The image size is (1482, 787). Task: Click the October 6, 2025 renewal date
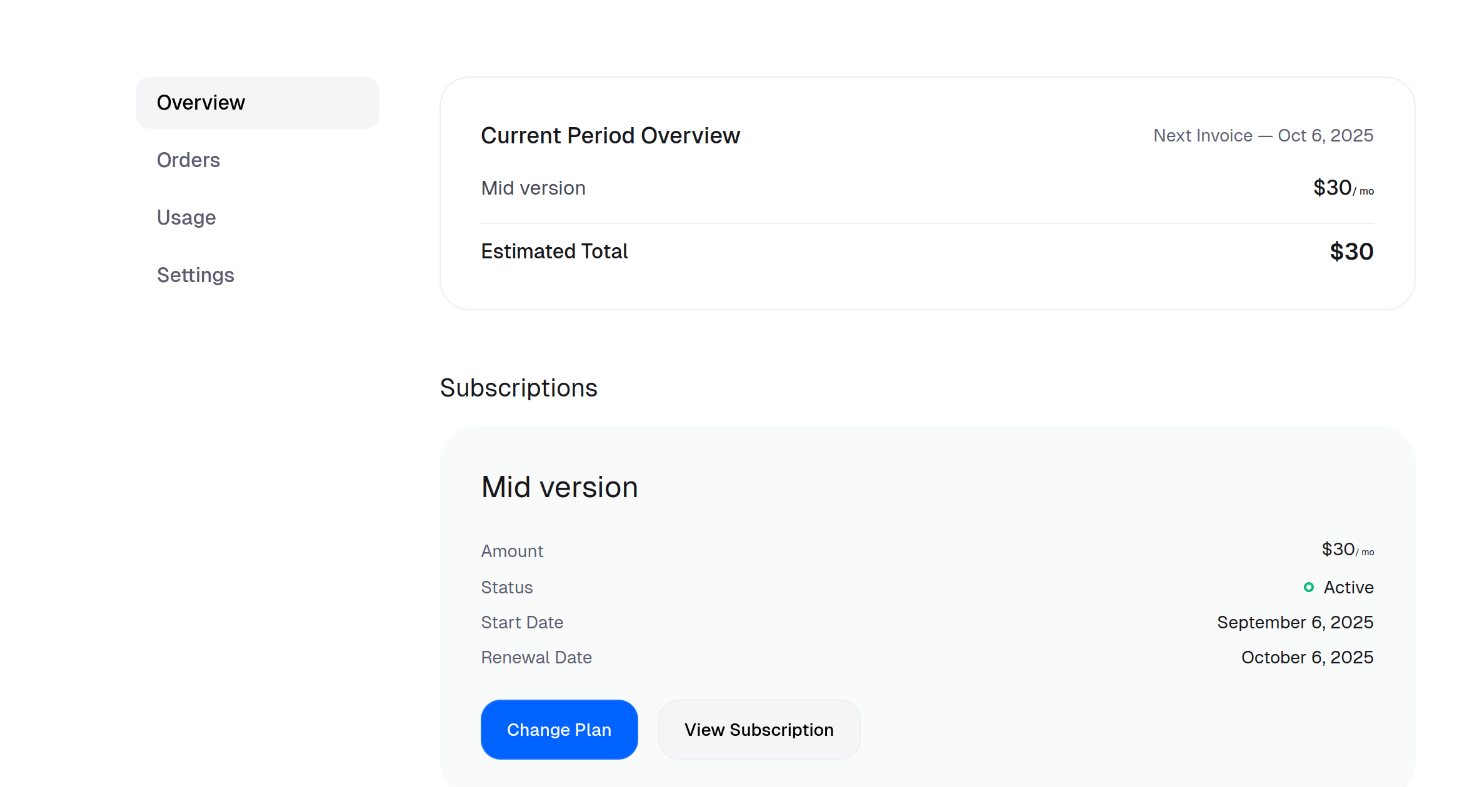[1307, 657]
